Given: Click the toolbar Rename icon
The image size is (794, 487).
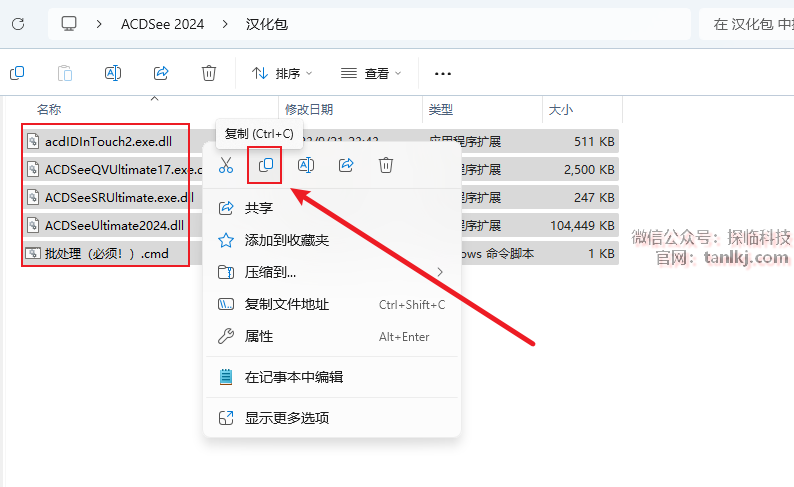Looking at the screenshot, I should [x=112, y=73].
